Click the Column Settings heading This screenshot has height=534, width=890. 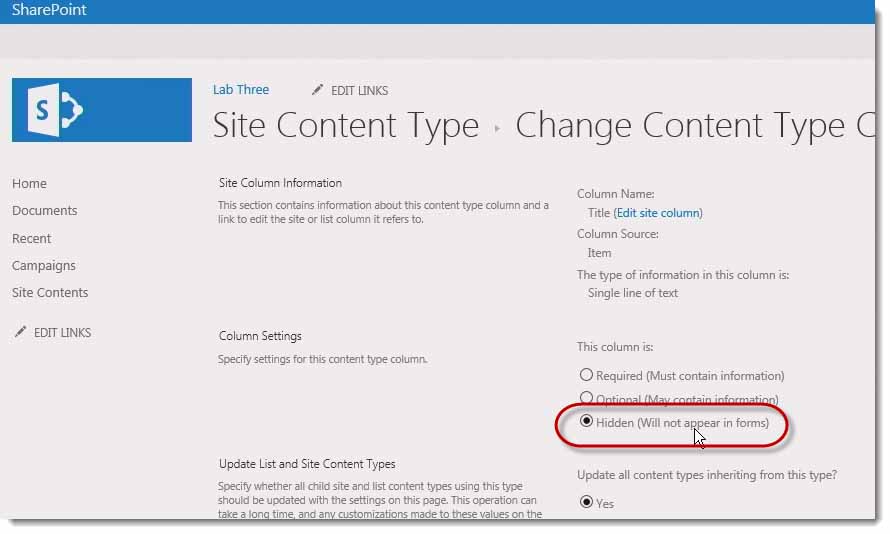(260, 336)
